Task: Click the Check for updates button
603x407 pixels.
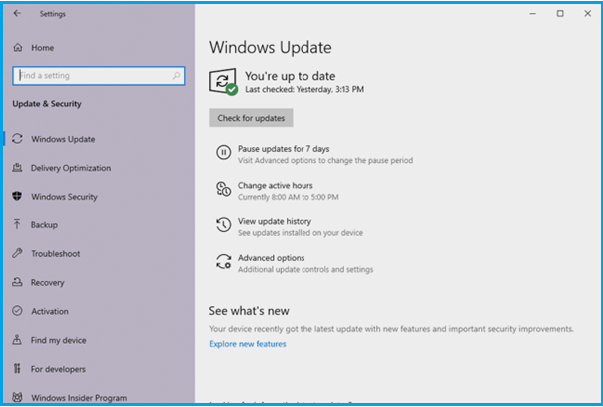Action: [251, 118]
